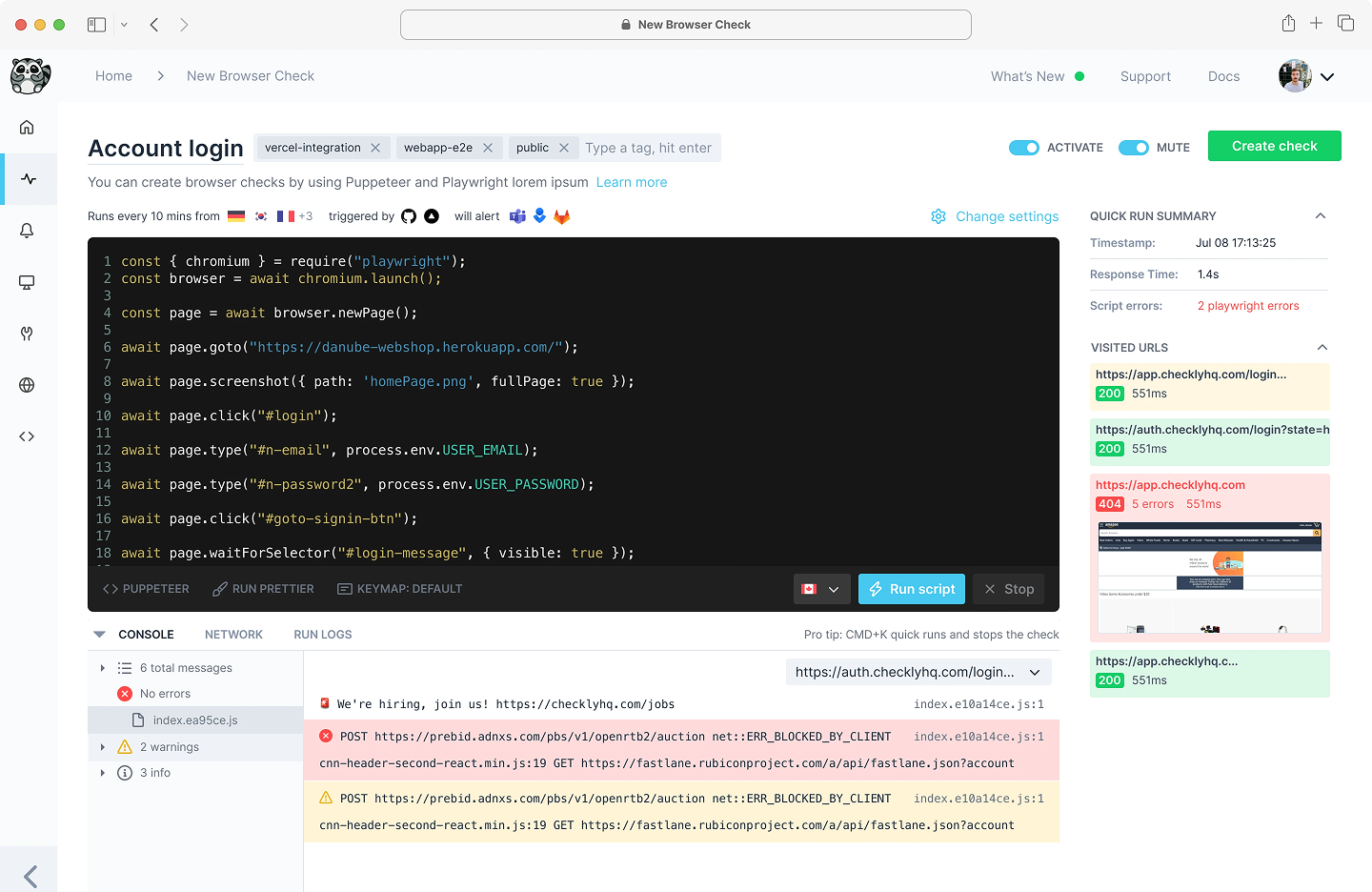Viewport: 1372px width, 892px height.
Task: Click the GitHub trigger icon
Action: [409, 216]
